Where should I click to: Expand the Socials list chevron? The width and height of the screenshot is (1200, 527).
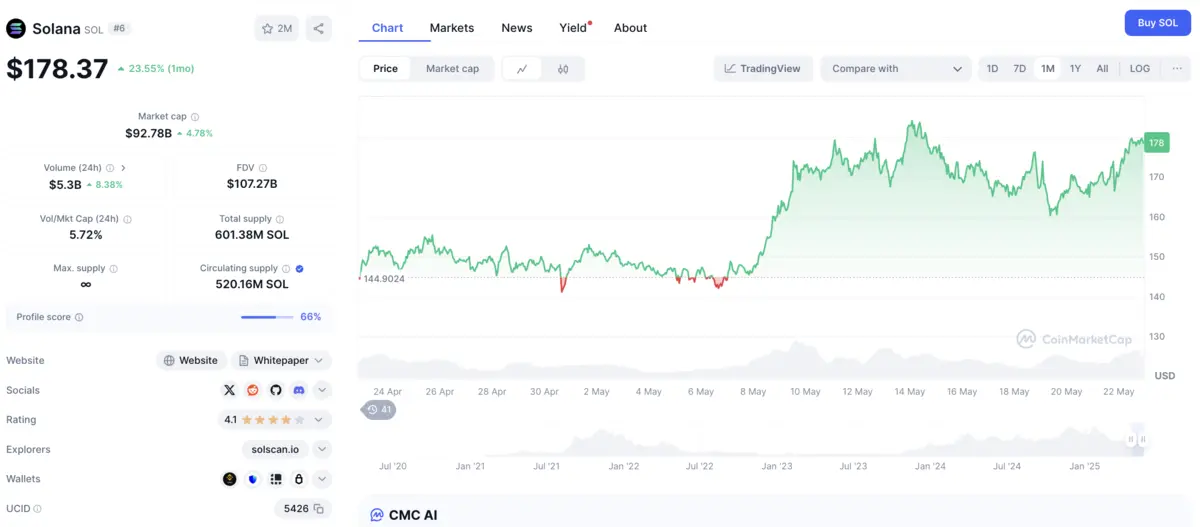322,390
